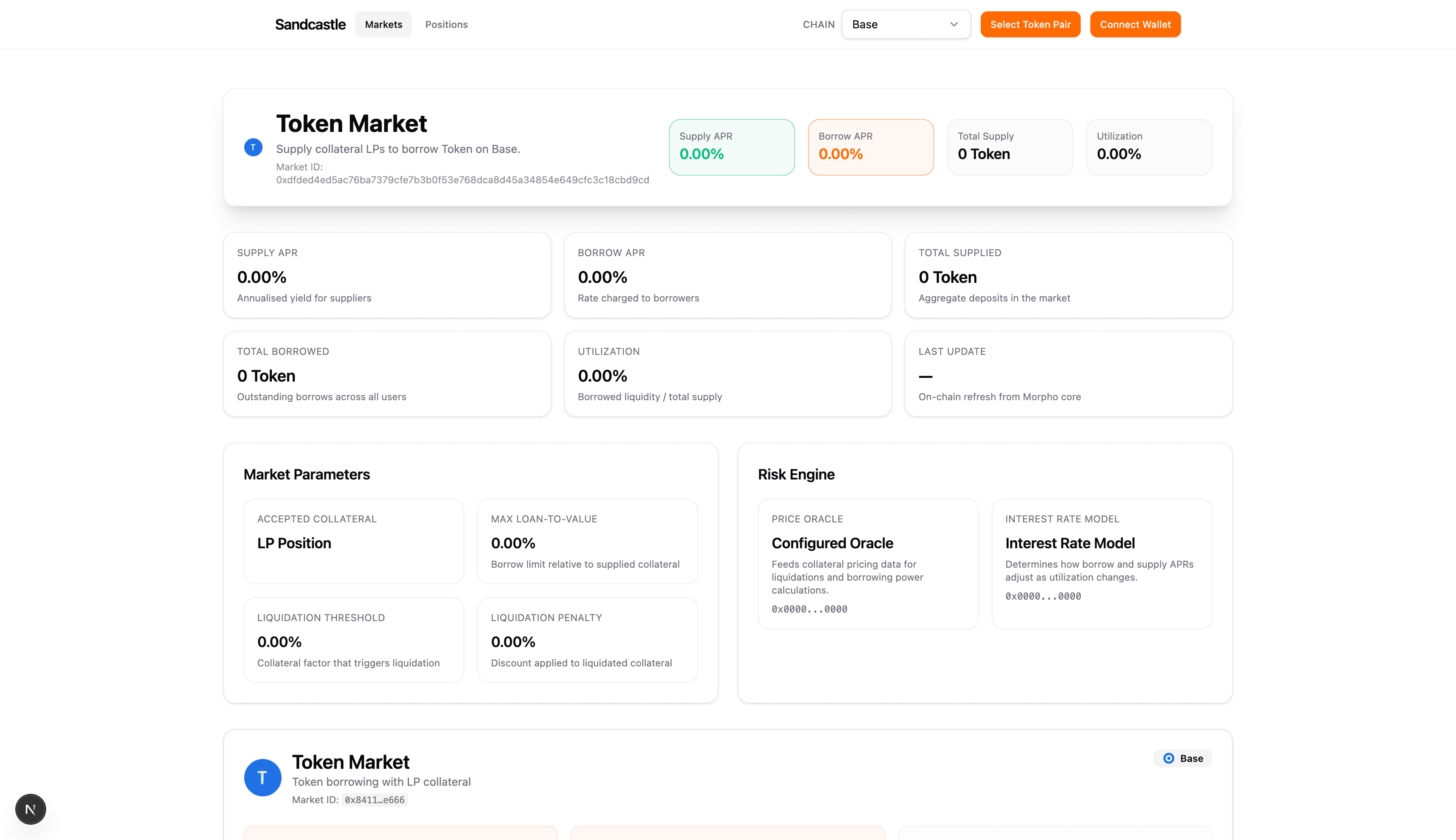Click the orange Borrow APR stat tile
This screenshot has width=1456, height=840.
pyautogui.click(x=871, y=147)
